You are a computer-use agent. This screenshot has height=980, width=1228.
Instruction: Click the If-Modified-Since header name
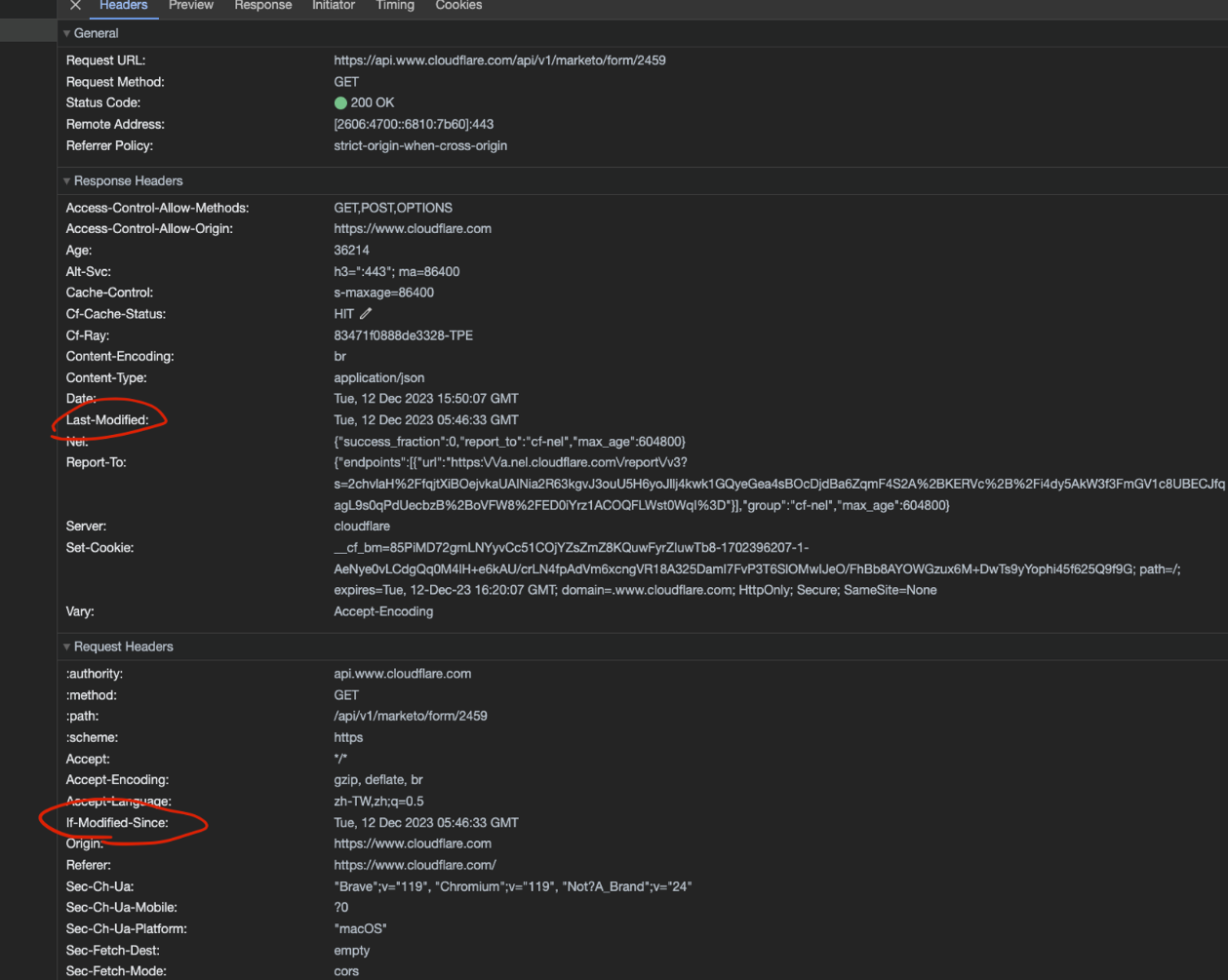click(117, 823)
